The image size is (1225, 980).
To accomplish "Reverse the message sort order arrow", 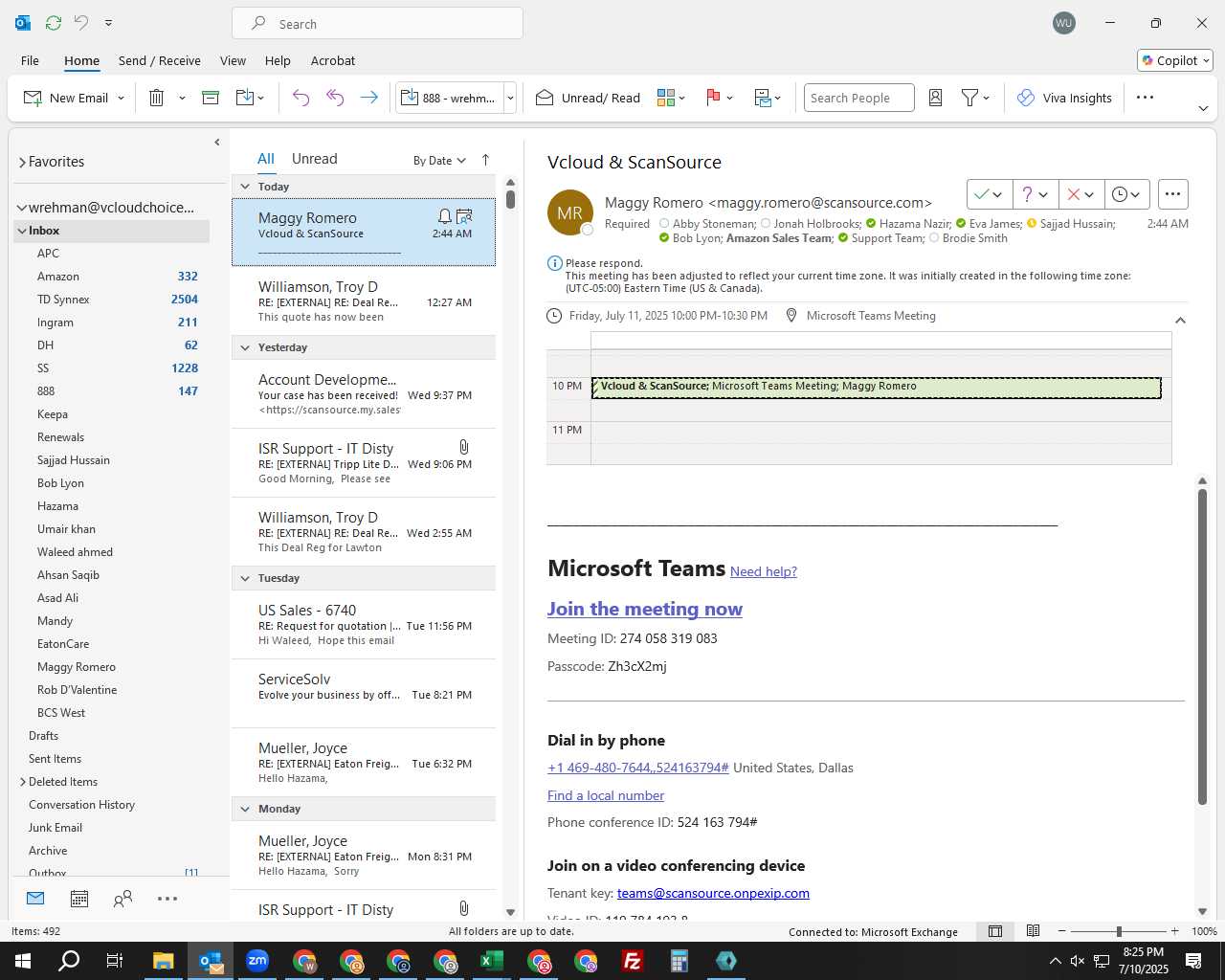I will point(485,160).
